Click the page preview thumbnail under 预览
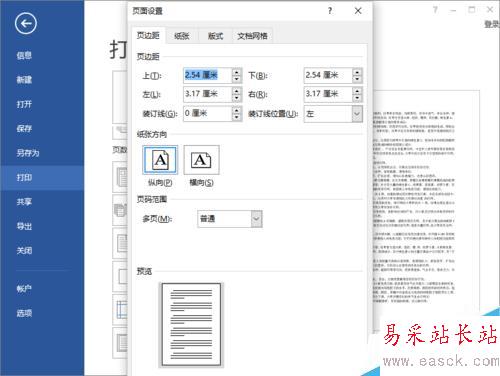Screen dimensions: 500x376 point(191,325)
